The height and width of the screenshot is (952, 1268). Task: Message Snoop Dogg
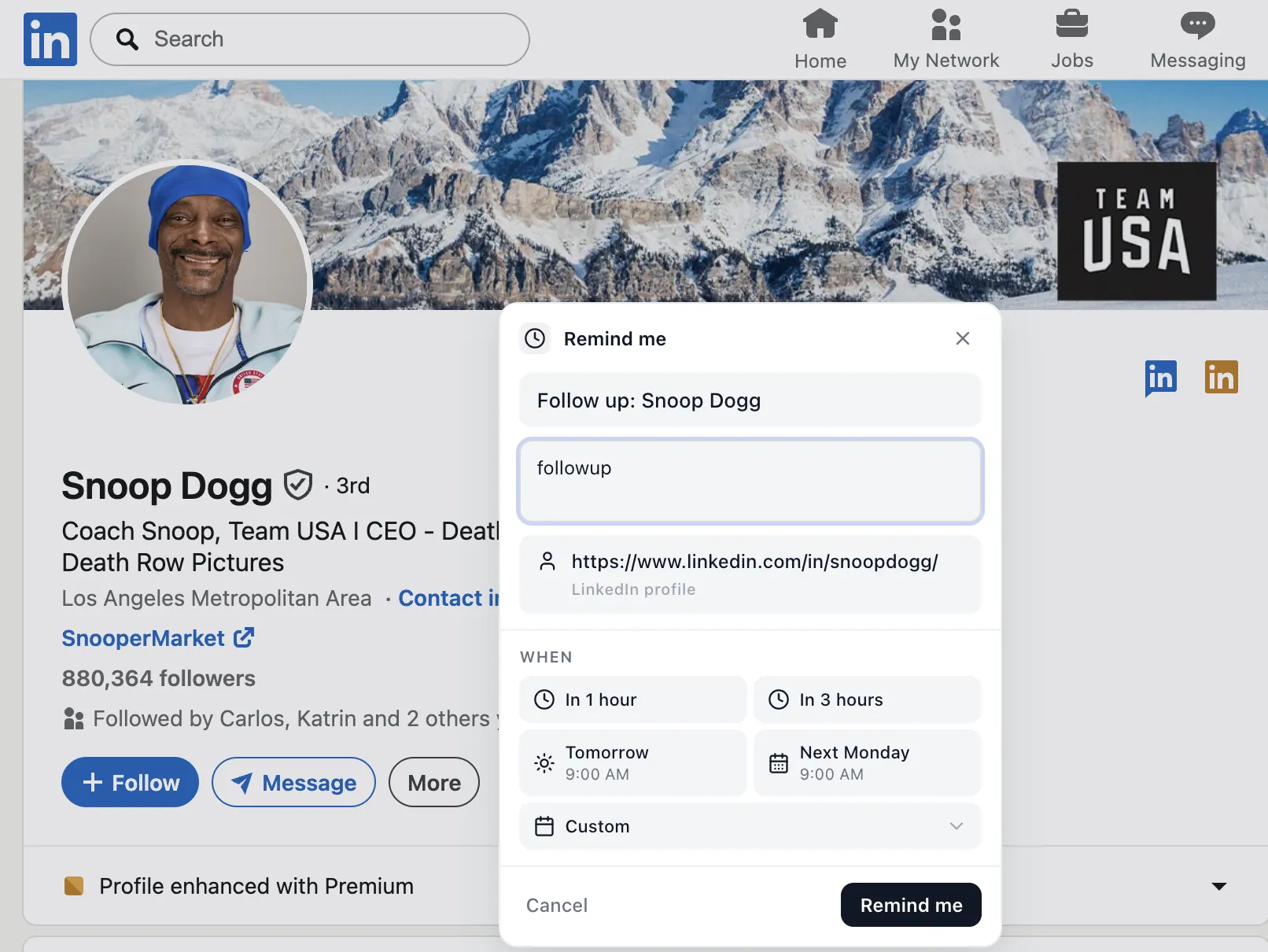pyautogui.click(x=293, y=782)
